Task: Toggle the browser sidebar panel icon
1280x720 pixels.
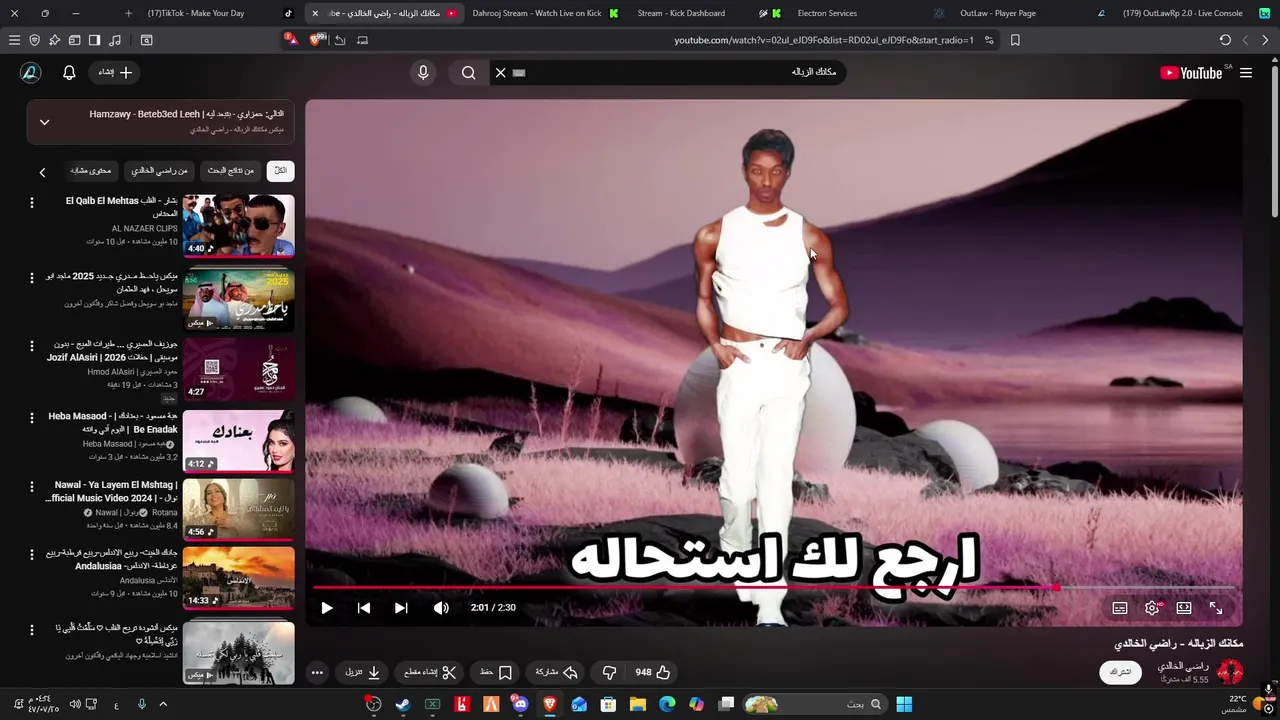Action: 94,40
